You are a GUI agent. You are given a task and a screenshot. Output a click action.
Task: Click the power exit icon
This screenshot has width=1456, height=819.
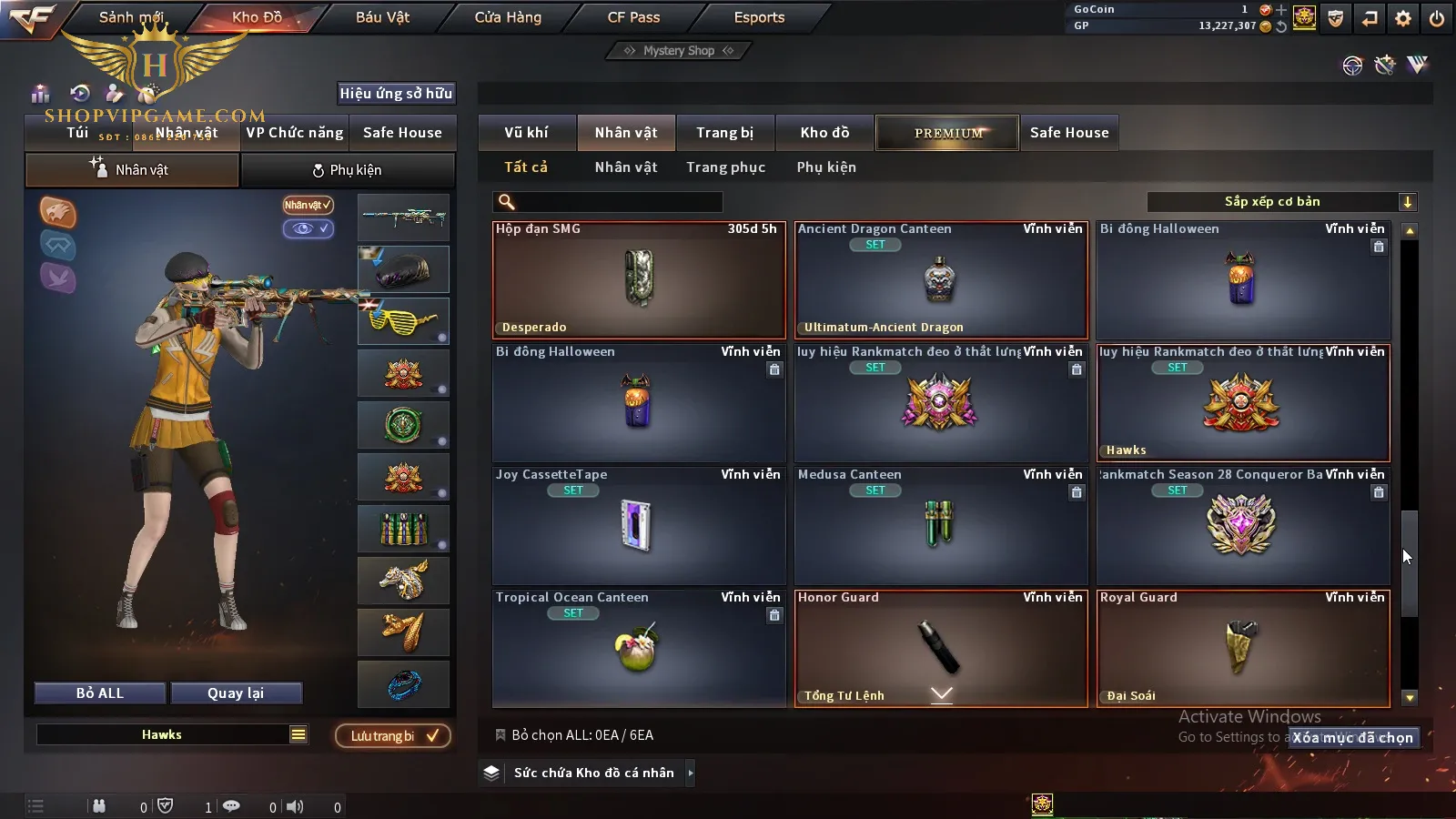(1436, 18)
